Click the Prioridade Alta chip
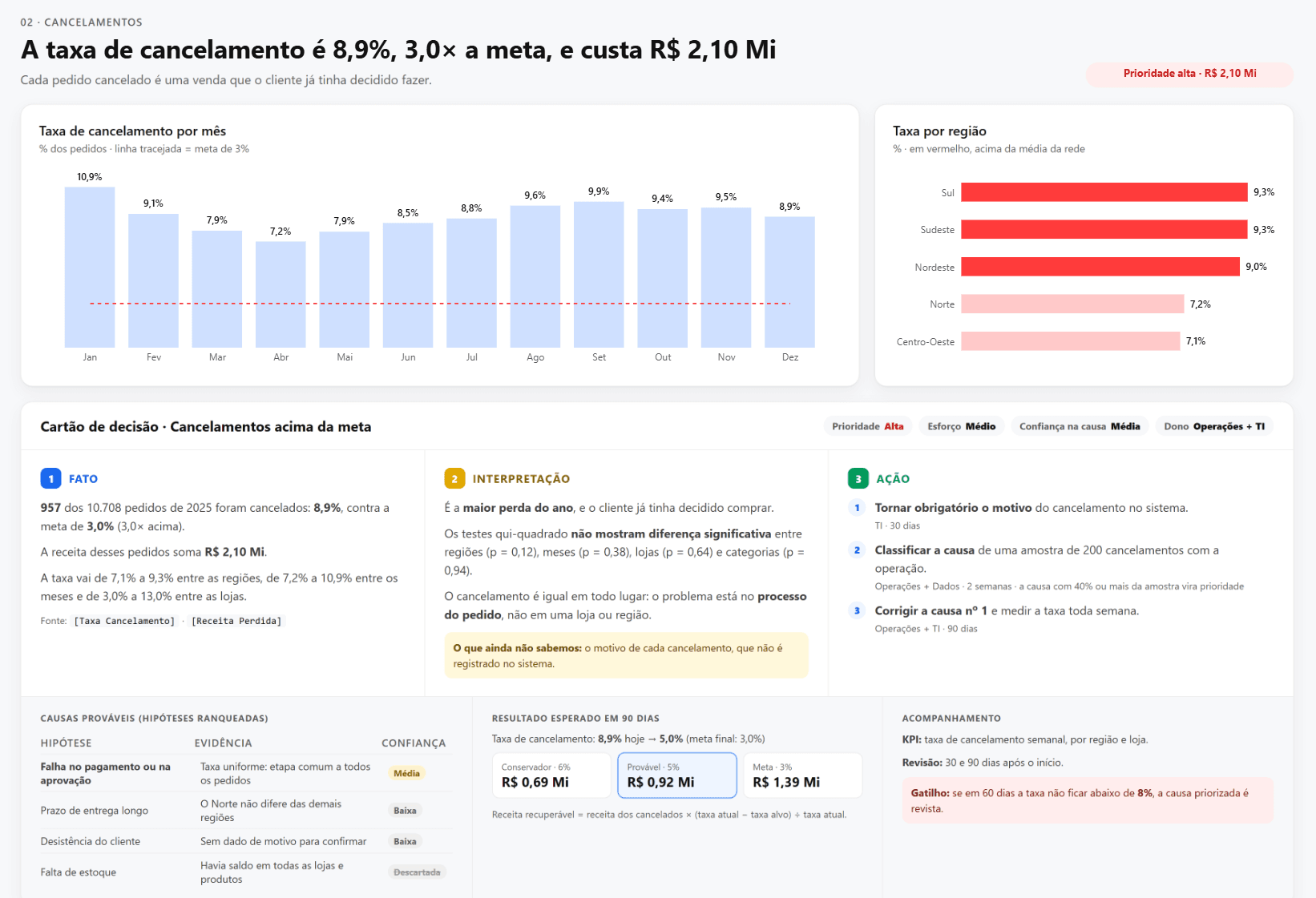Viewport: 1316px width, 898px height. [x=867, y=426]
